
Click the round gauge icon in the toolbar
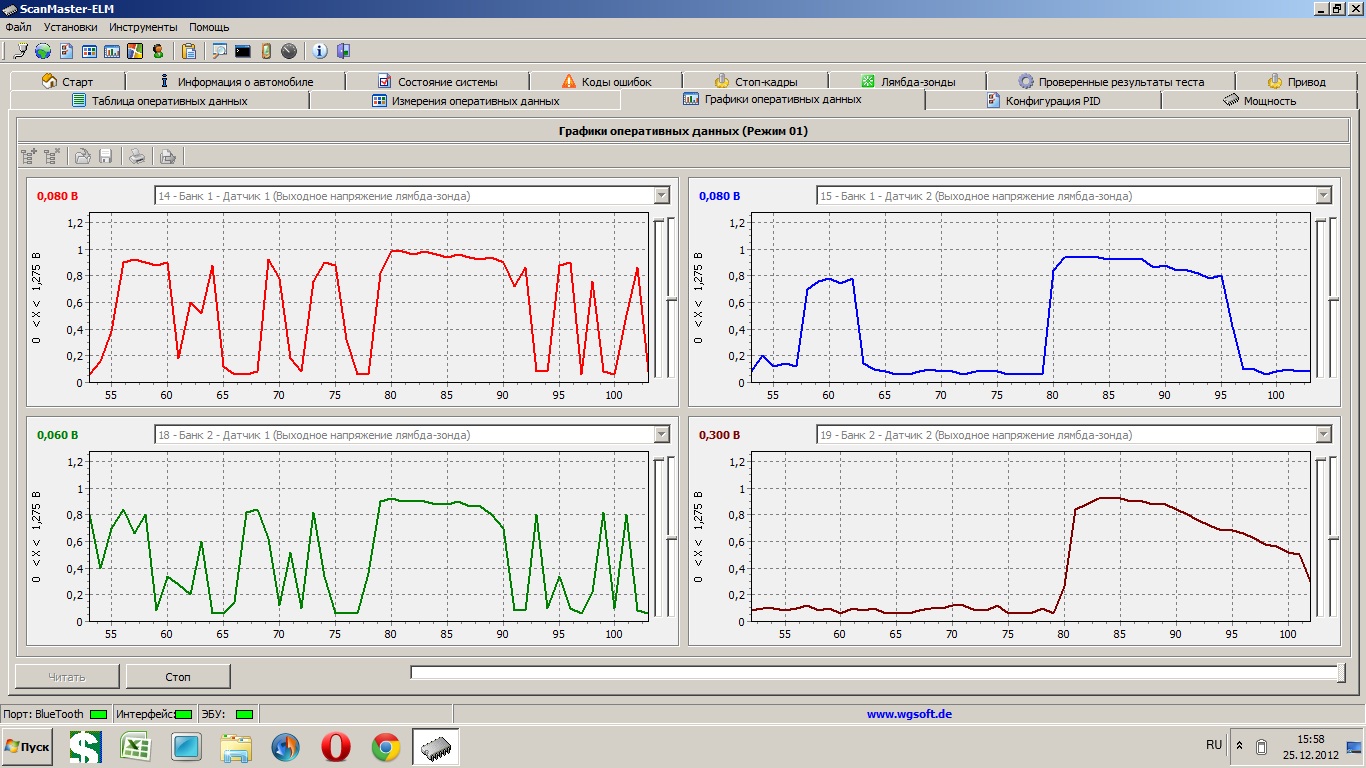289,51
